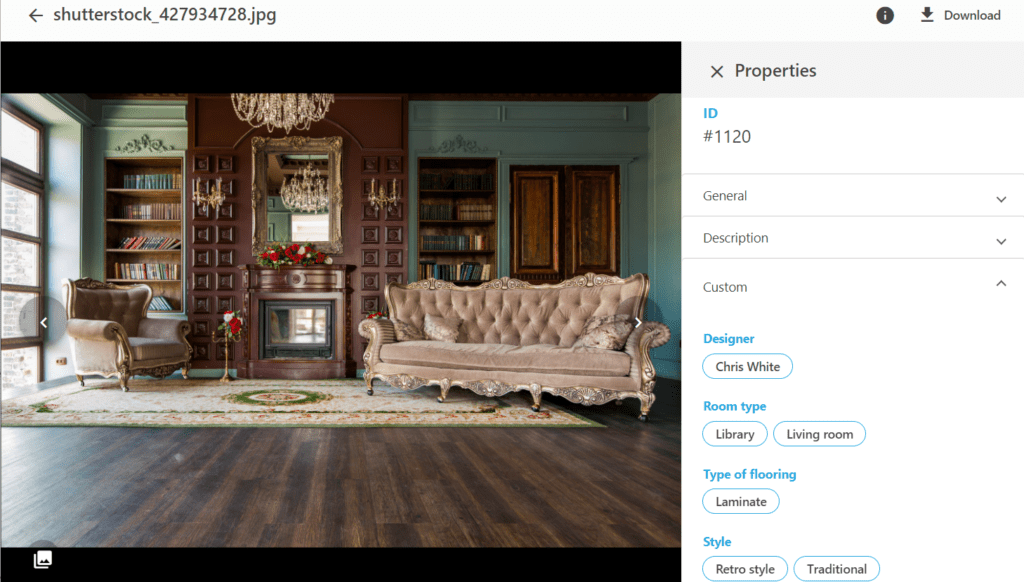This screenshot has width=1024, height=582.
Task: Show previous image with left chevron
Action: click(x=44, y=322)
